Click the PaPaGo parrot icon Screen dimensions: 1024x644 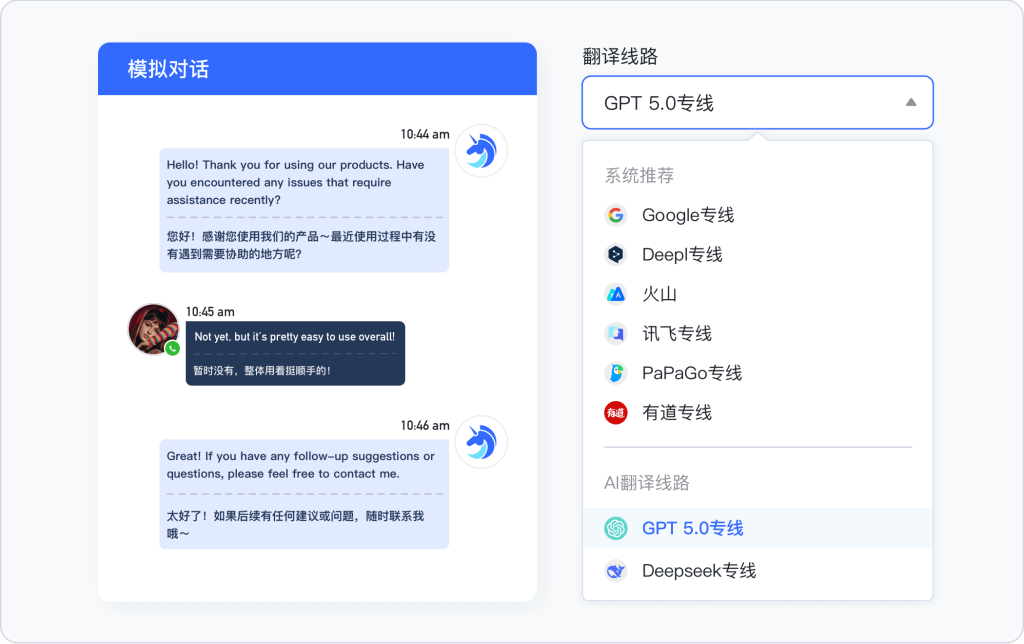click(615, 373)
